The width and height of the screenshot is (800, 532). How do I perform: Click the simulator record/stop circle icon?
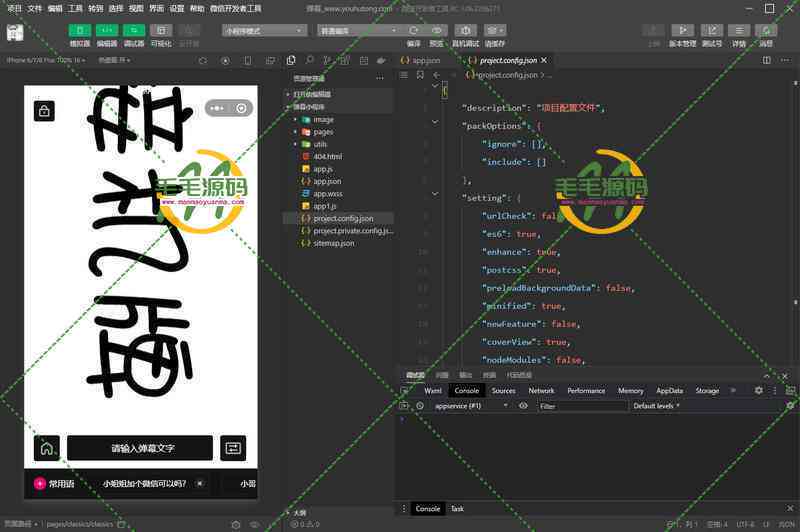point(225,61)
